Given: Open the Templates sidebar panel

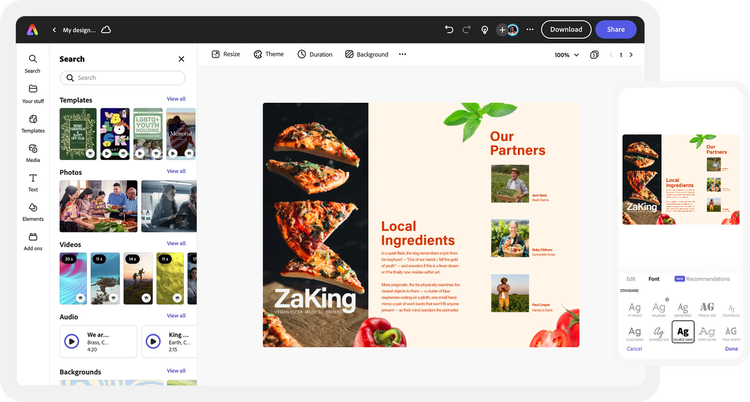Looking at the screenshot, I should pos(33,123).
